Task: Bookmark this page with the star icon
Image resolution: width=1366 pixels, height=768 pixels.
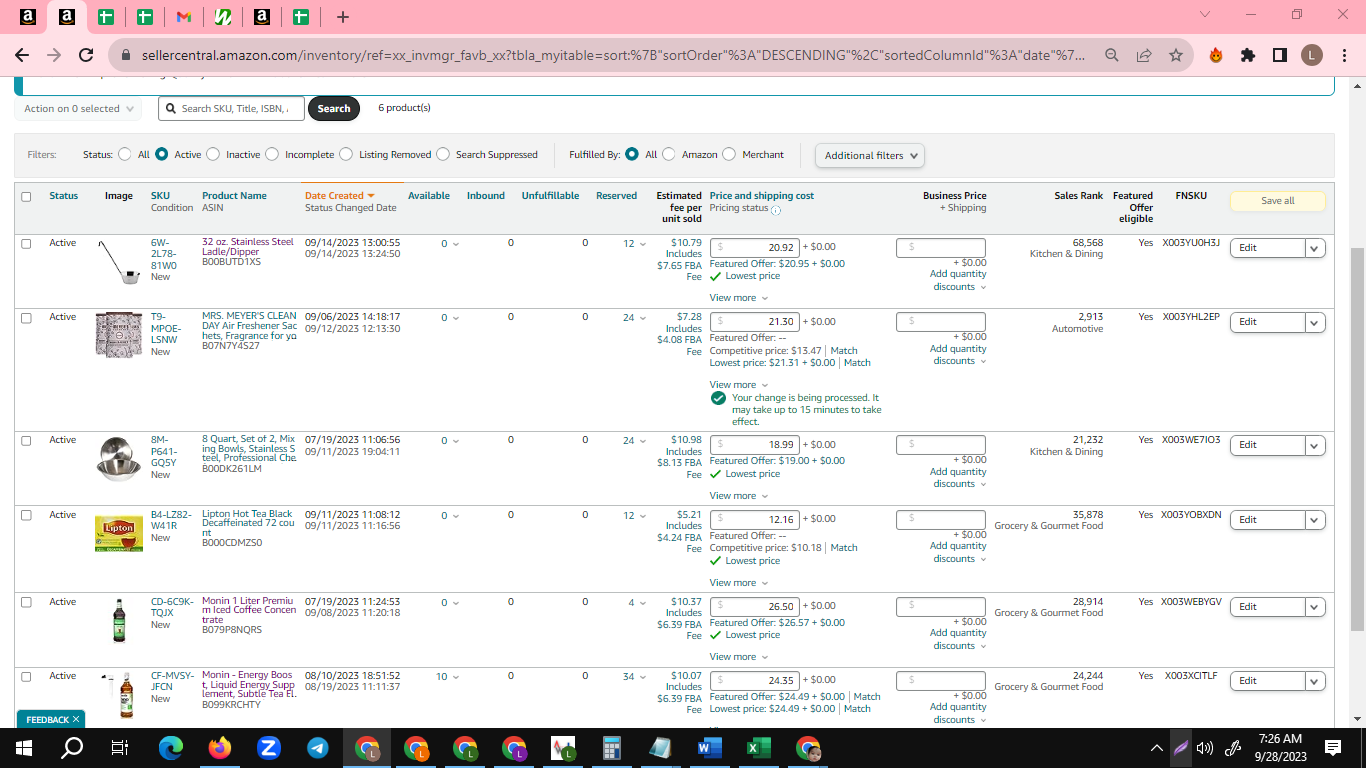Action: point(1176,56)
